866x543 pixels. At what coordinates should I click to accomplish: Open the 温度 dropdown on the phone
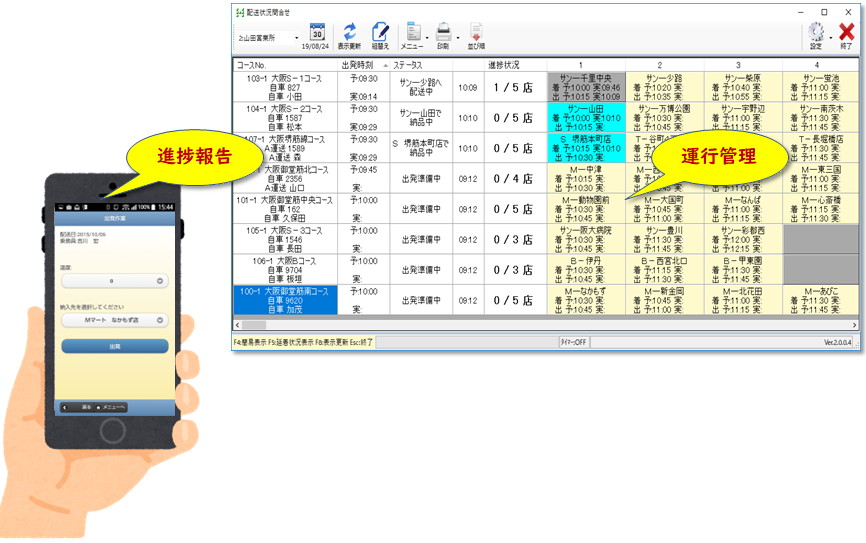tap(114, 282)
